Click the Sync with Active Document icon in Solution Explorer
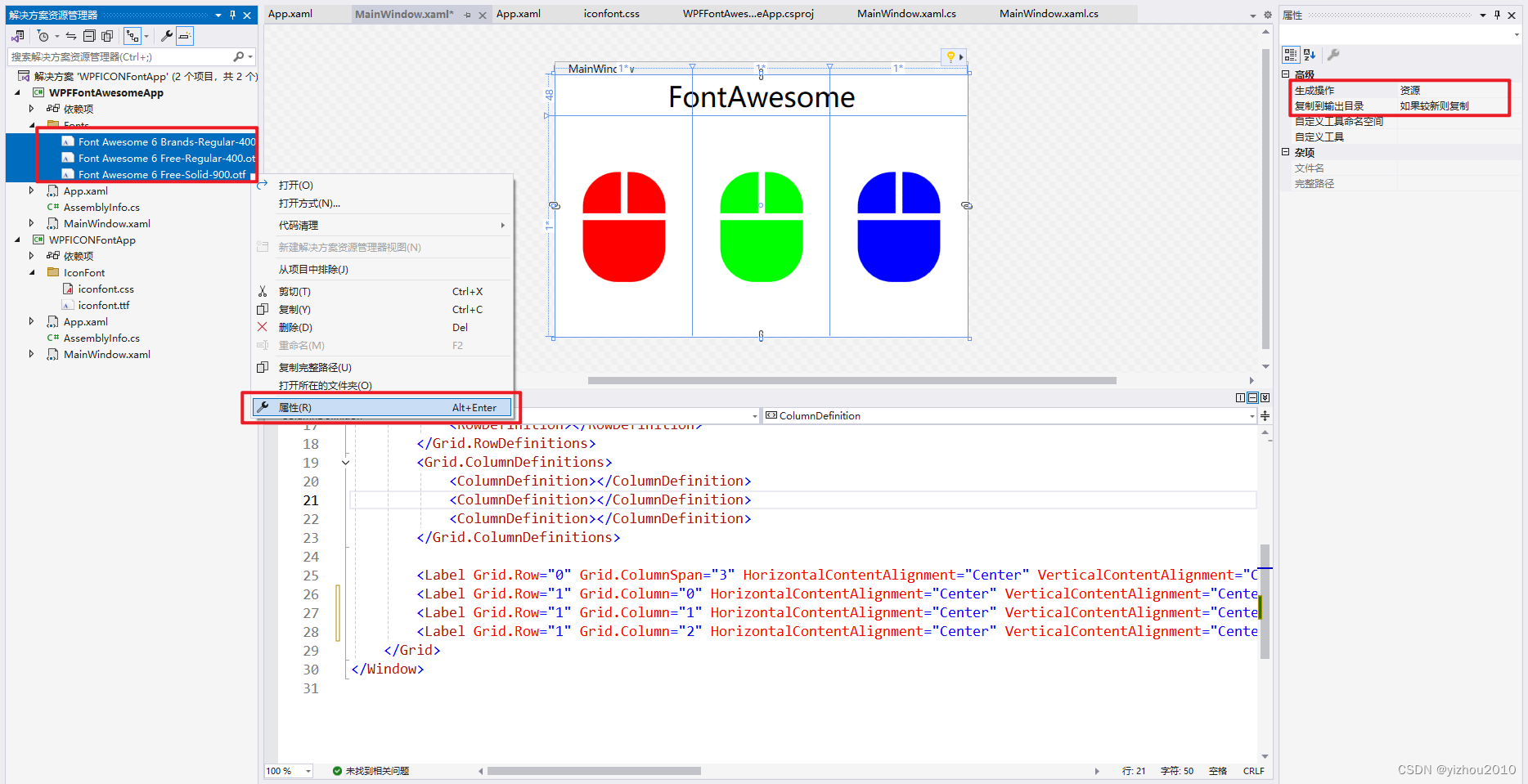1528x784 pixels. pyautogui.click(x=71, y=36)
